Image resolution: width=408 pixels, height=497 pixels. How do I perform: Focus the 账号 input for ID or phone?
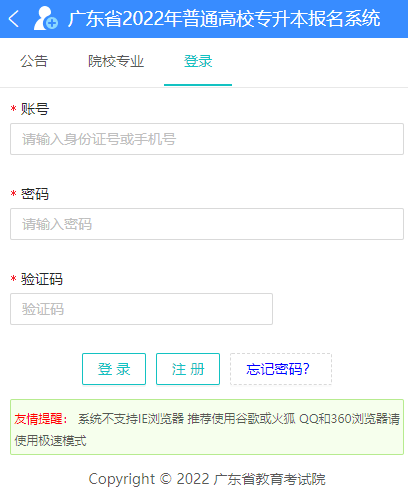point(207,139)
